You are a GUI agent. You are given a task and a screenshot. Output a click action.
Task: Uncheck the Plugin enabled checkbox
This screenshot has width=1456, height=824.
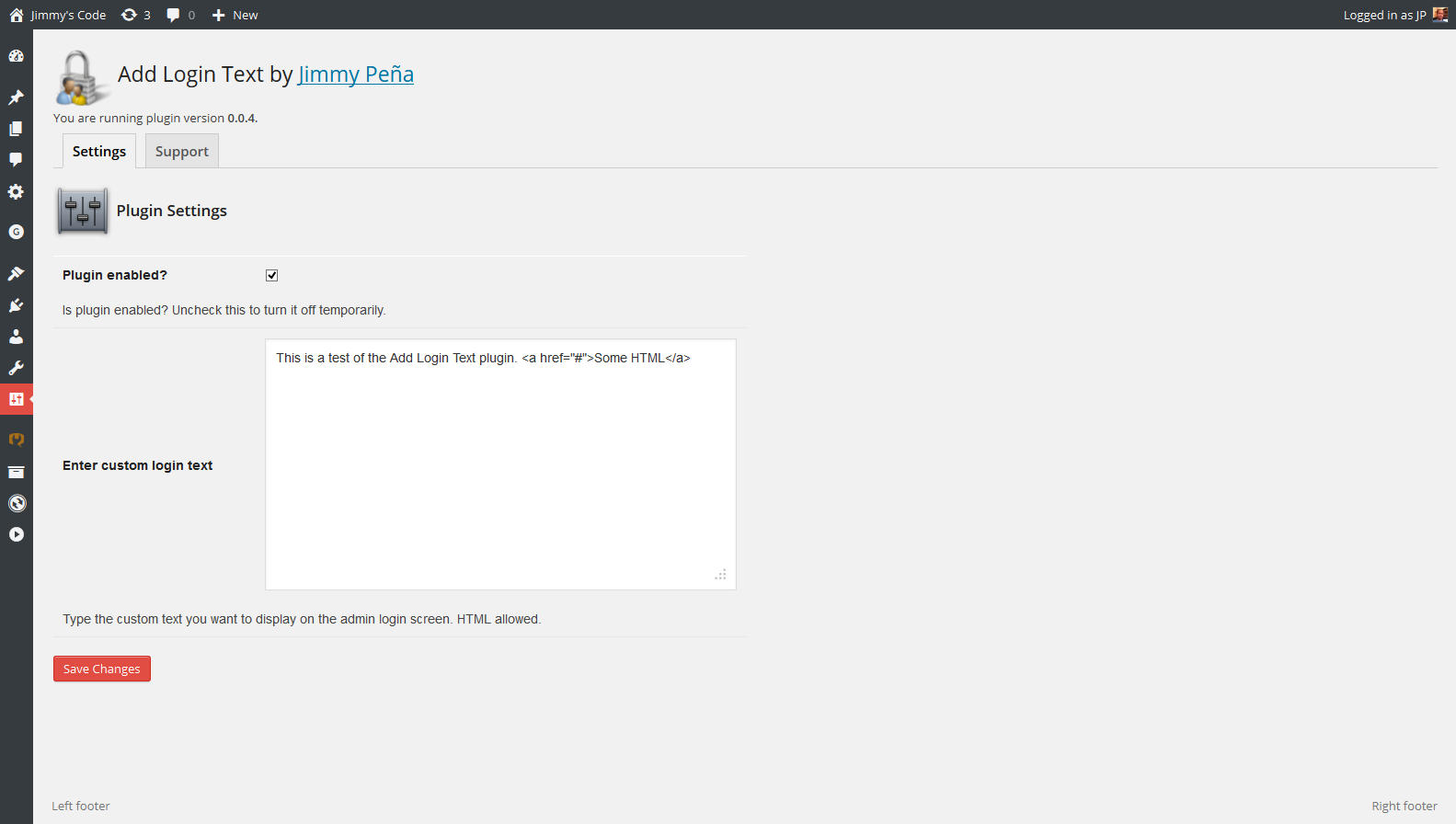pos(271,275)
